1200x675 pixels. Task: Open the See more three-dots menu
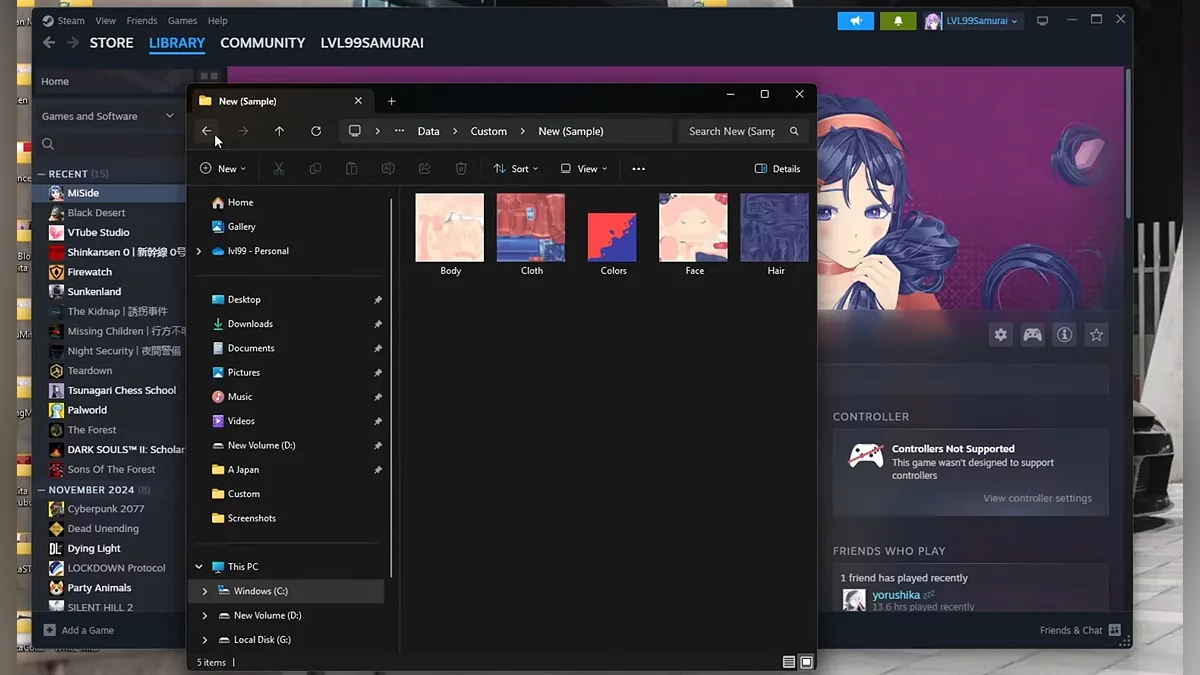coord(639,169)
